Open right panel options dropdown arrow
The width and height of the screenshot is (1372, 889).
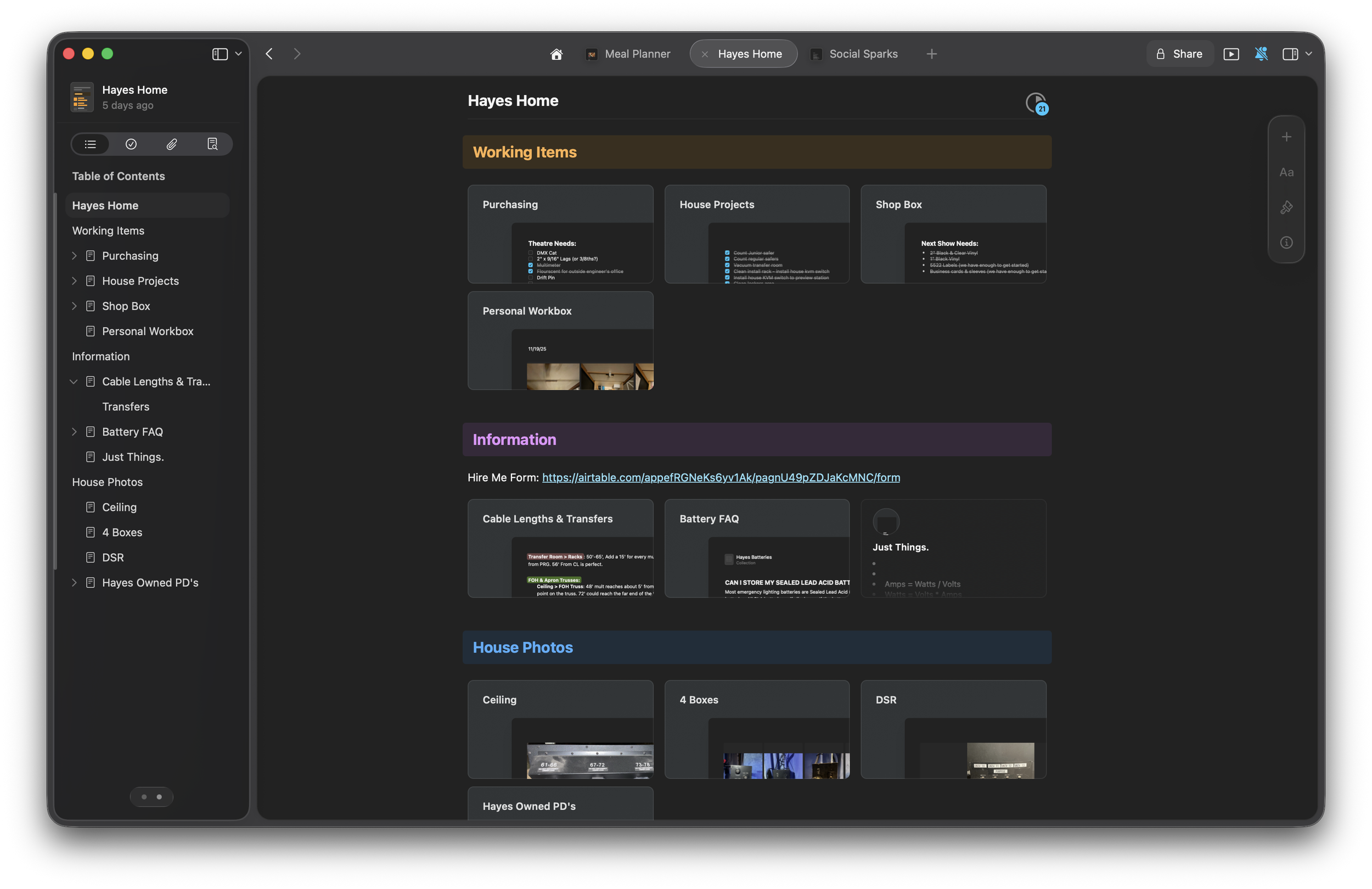1308,54
